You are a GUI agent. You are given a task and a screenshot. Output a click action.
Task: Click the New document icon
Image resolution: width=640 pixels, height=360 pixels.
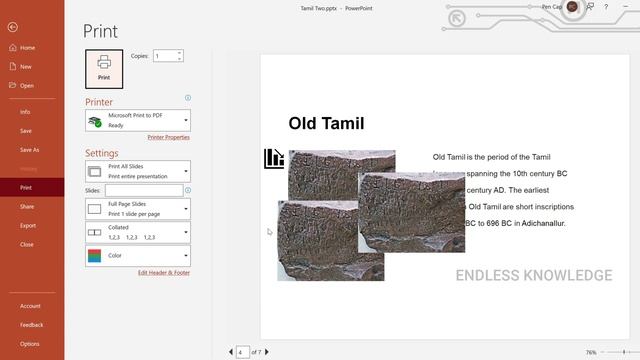click(x=13, y=67)
